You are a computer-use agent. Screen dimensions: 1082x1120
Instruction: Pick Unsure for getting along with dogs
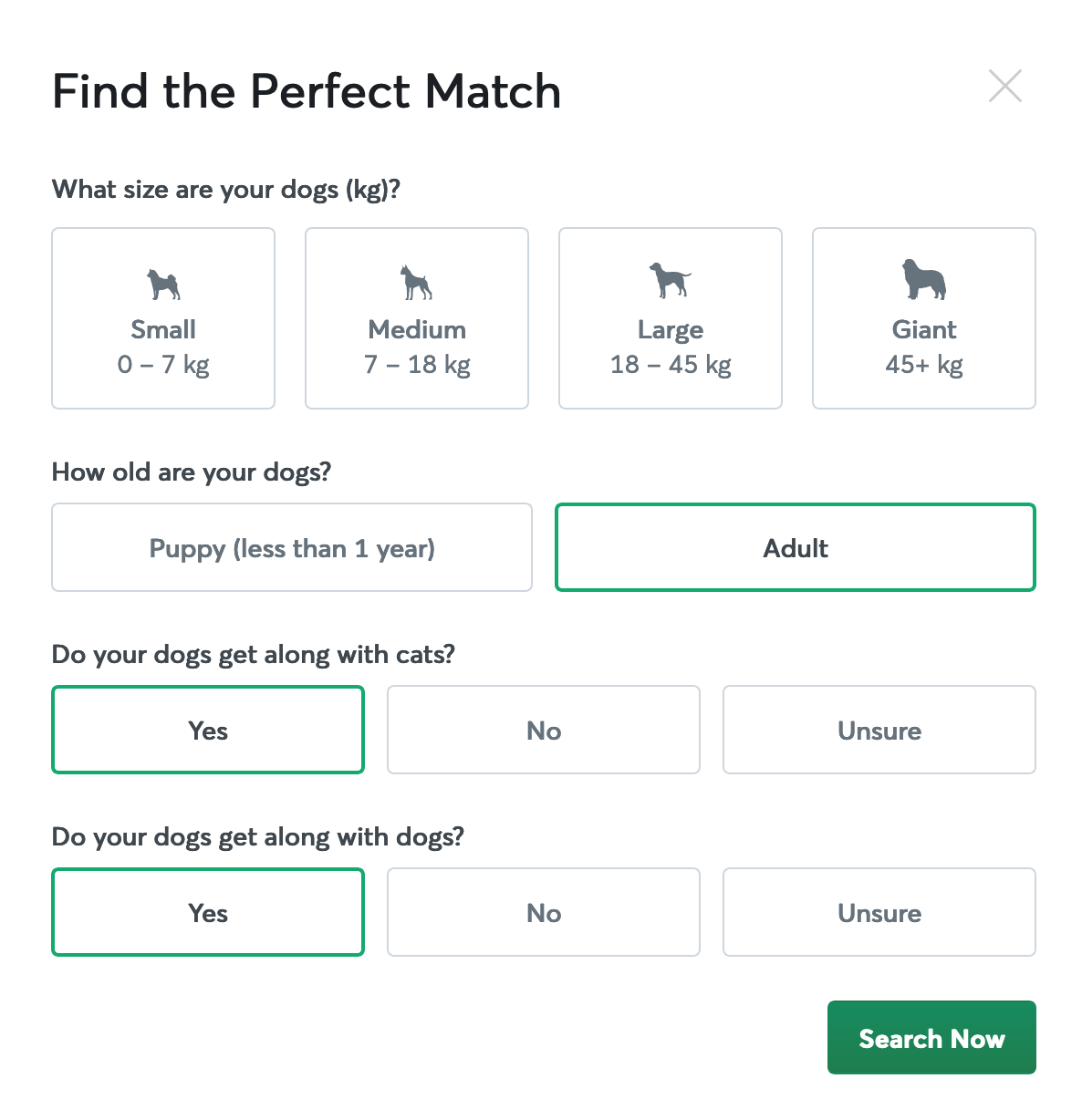click(x=879, y=913)
